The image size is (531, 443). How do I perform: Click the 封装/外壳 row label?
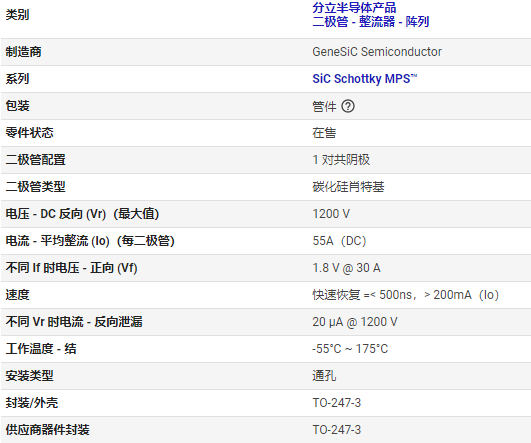(32, 403)
